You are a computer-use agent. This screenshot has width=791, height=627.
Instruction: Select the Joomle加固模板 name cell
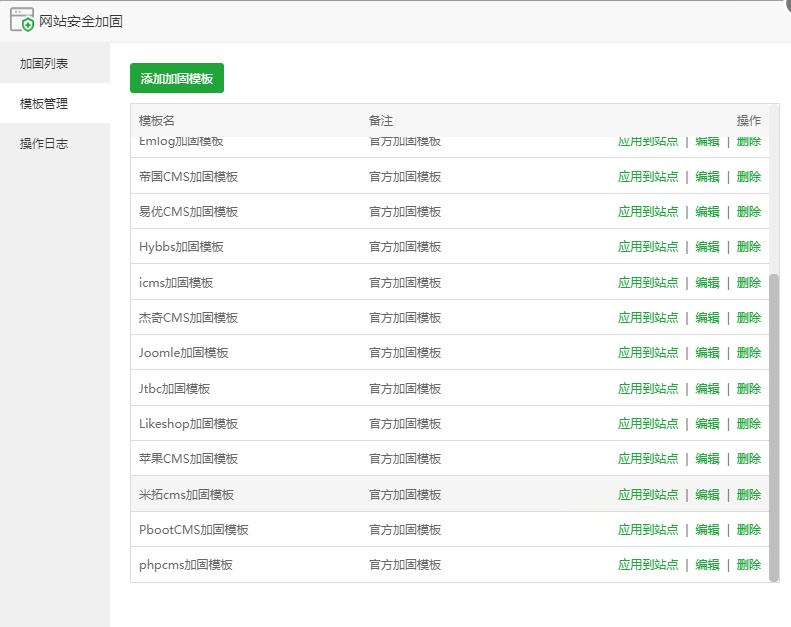(x=184, y=353)
